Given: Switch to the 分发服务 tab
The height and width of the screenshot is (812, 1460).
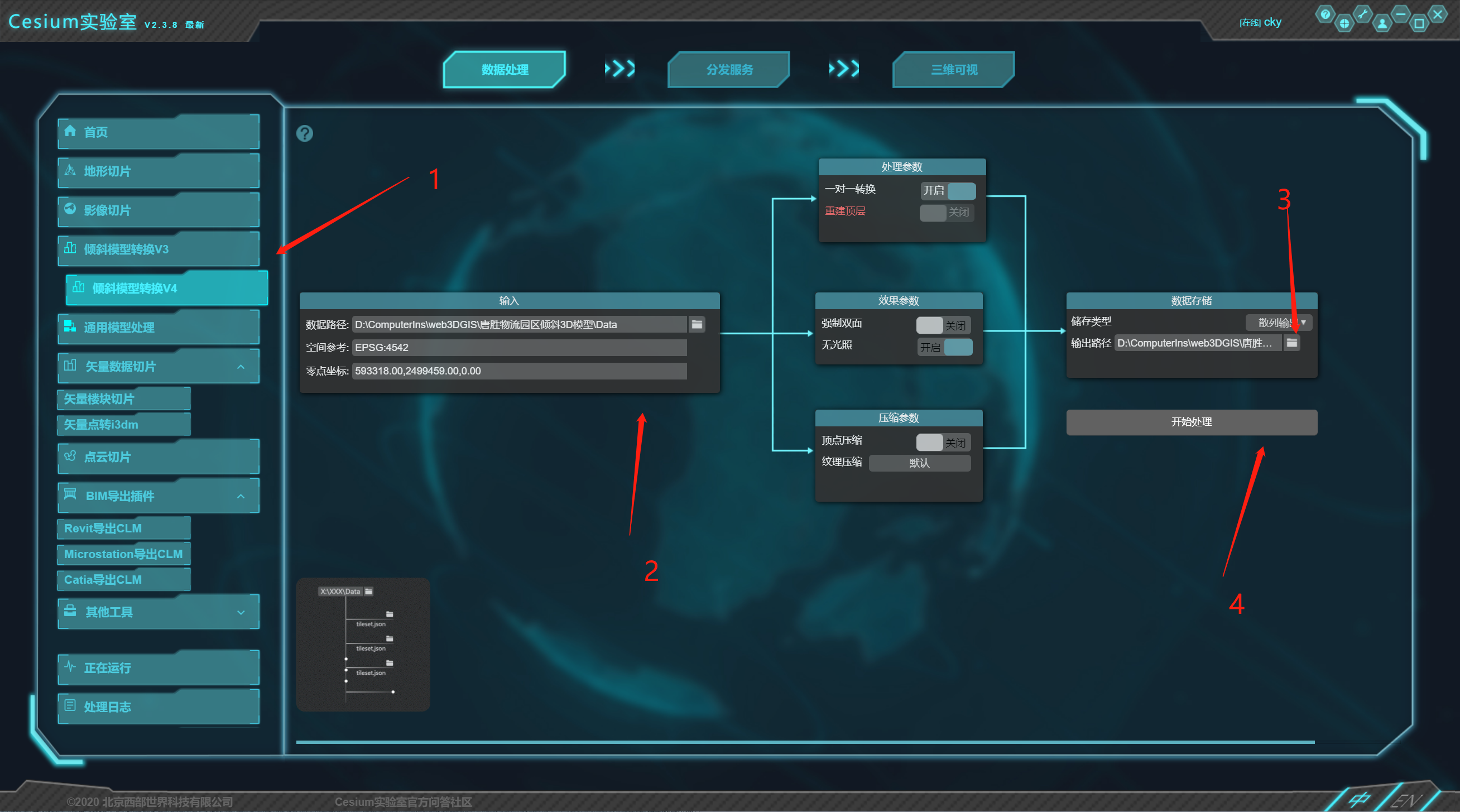Looking at the screenshot, I should (729, 70).
